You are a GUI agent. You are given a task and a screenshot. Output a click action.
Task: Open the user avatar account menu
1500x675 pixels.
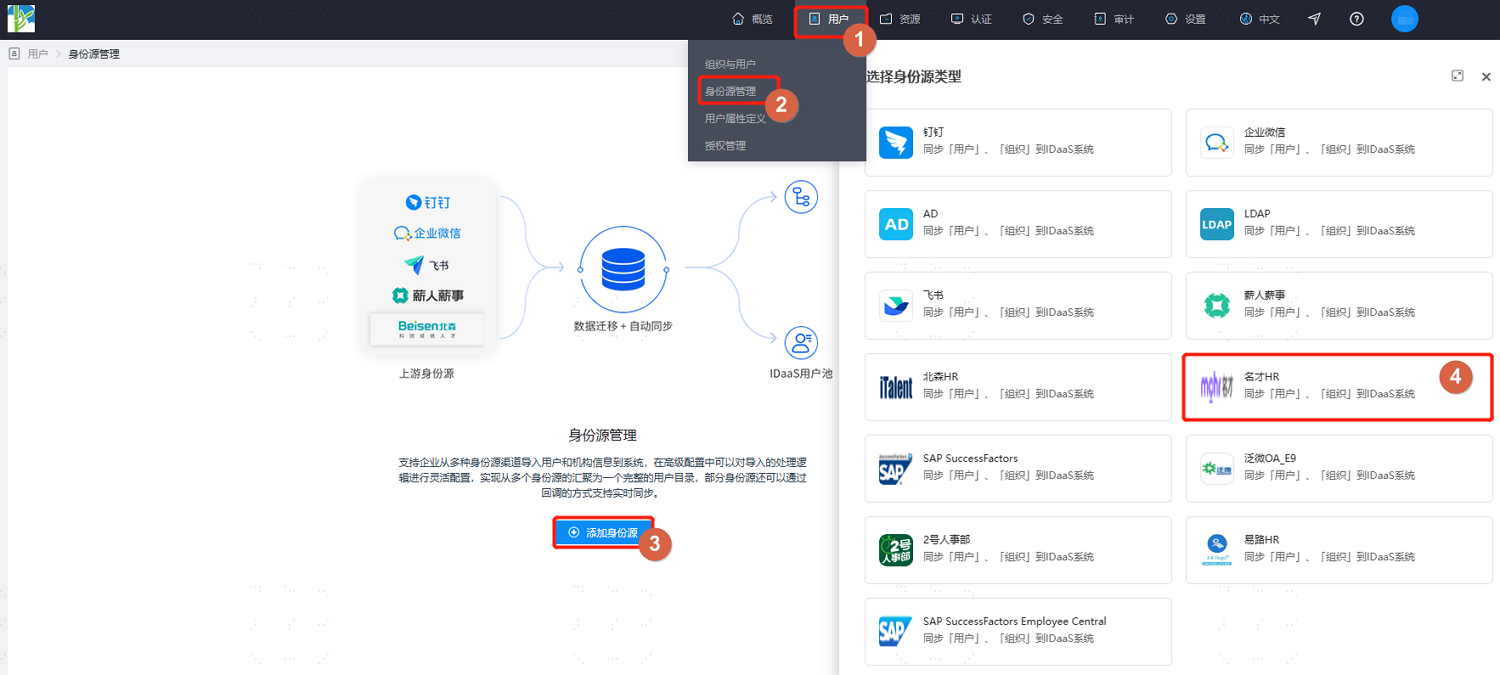tap(1405, 19)
